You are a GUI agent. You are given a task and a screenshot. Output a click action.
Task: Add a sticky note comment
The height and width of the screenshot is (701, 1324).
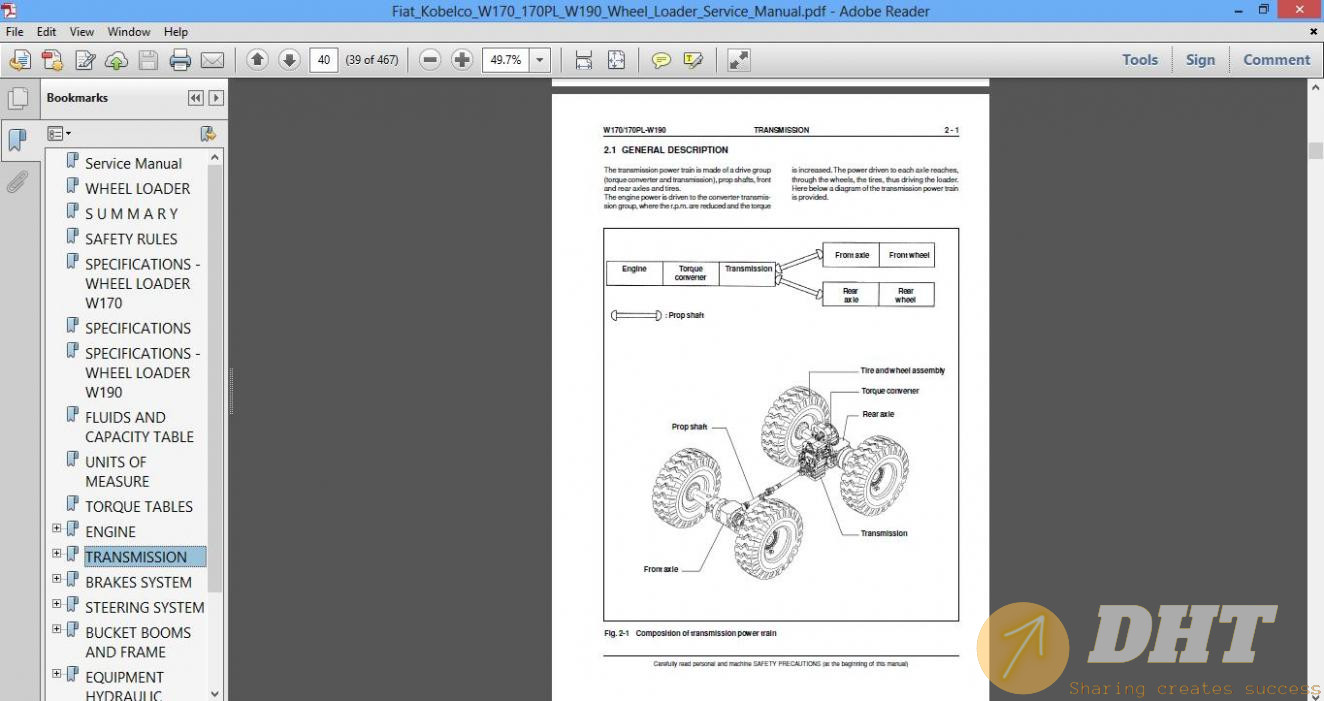661,60
